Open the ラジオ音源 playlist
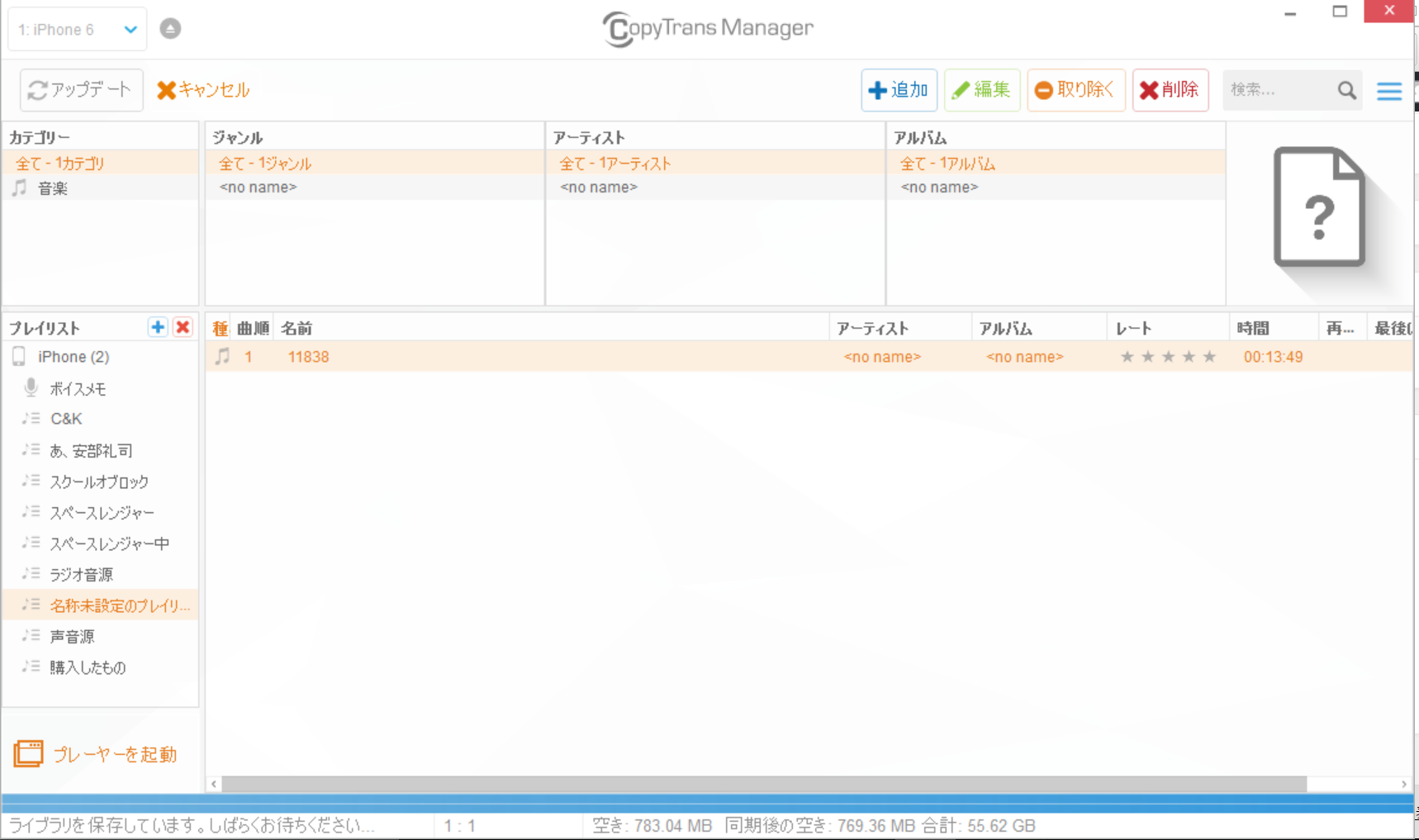This screenshot has height=840, width=1419. tap(100, 574)
